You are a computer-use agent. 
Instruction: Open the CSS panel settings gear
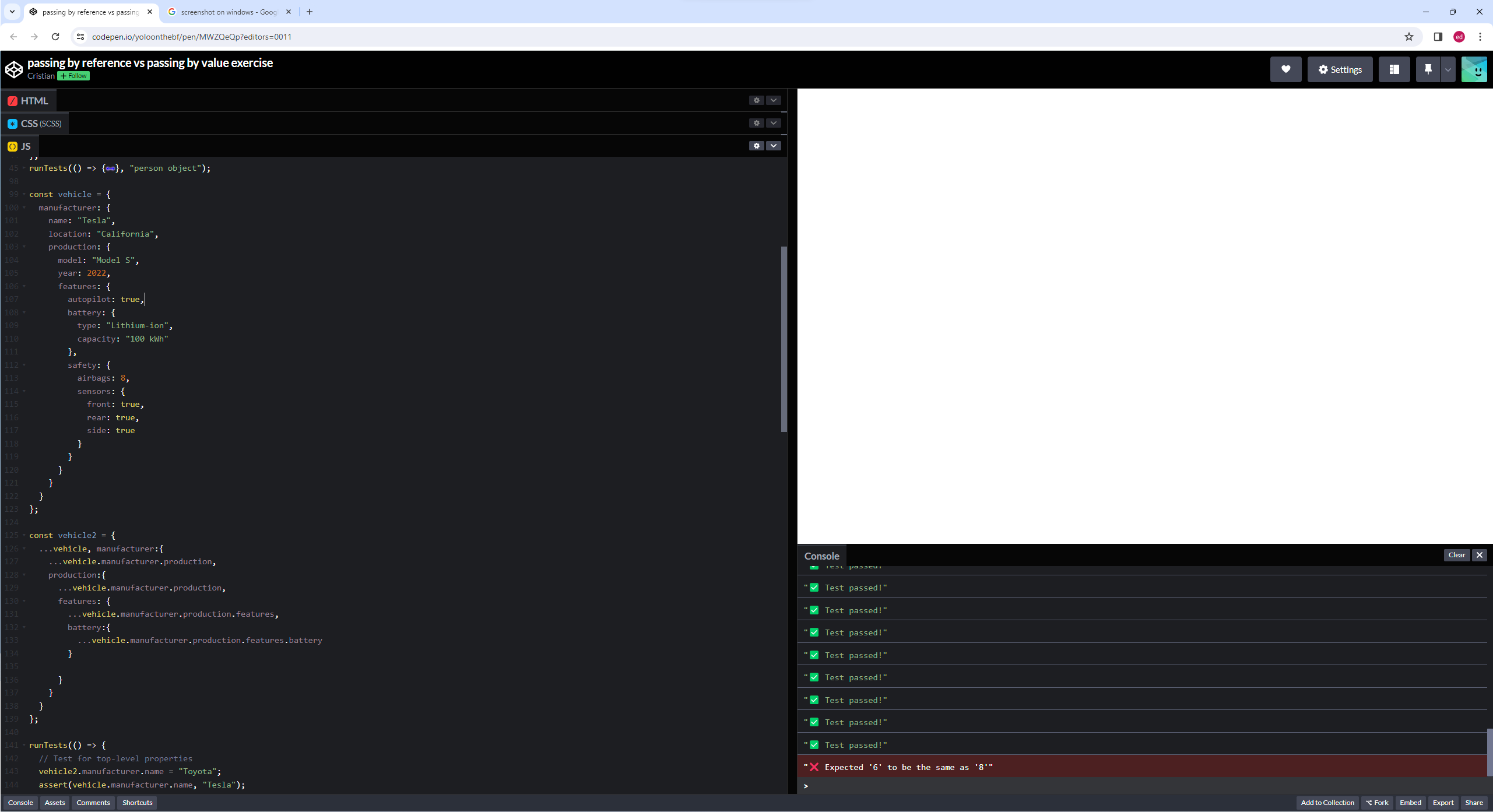756,123
